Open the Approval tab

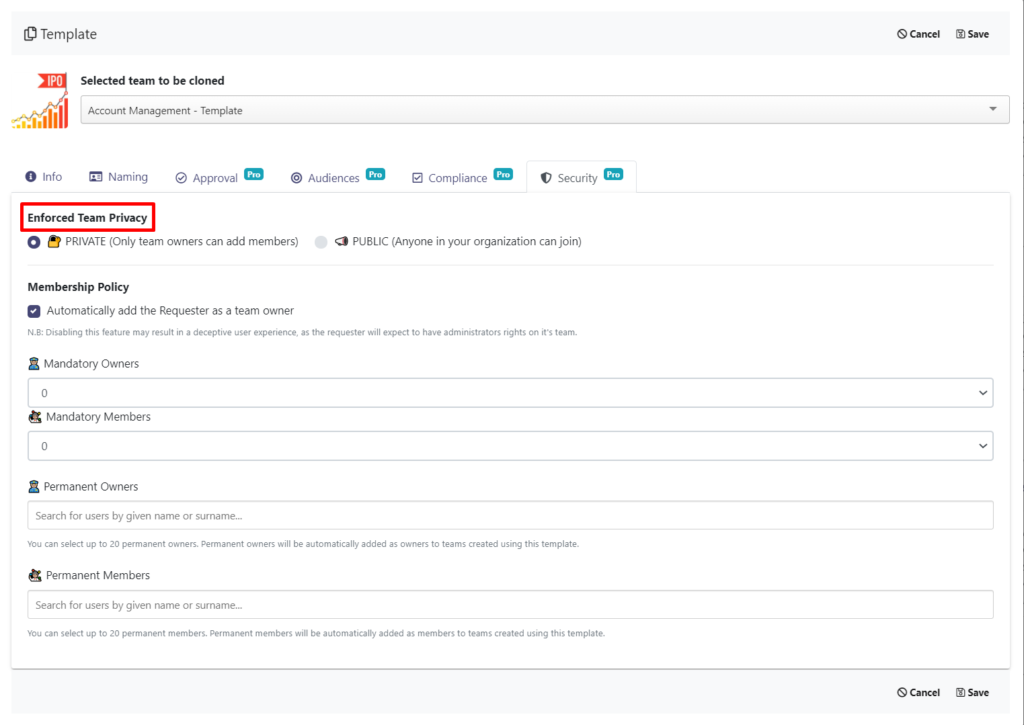pos(219,177)
